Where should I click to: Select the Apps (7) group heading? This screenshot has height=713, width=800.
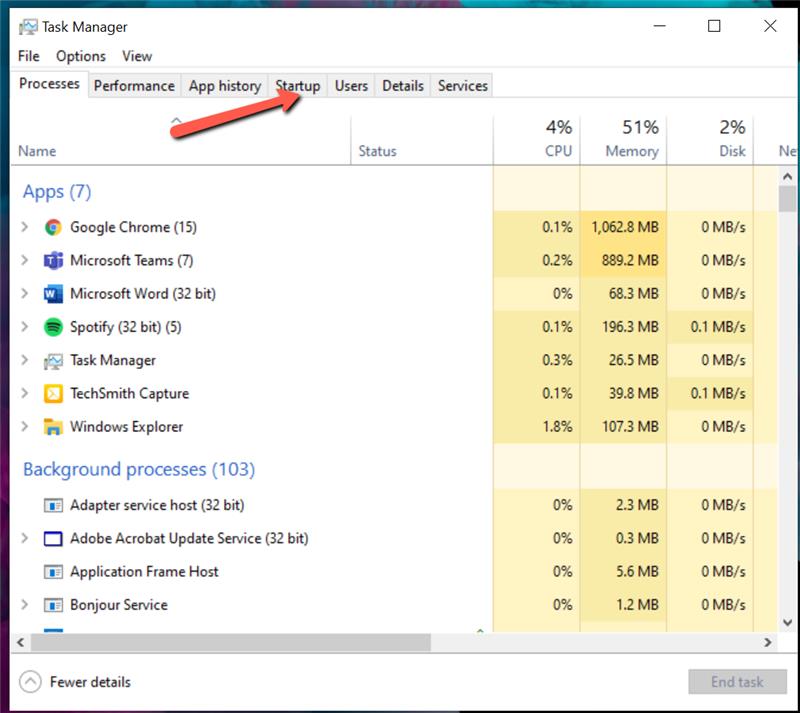57,192
